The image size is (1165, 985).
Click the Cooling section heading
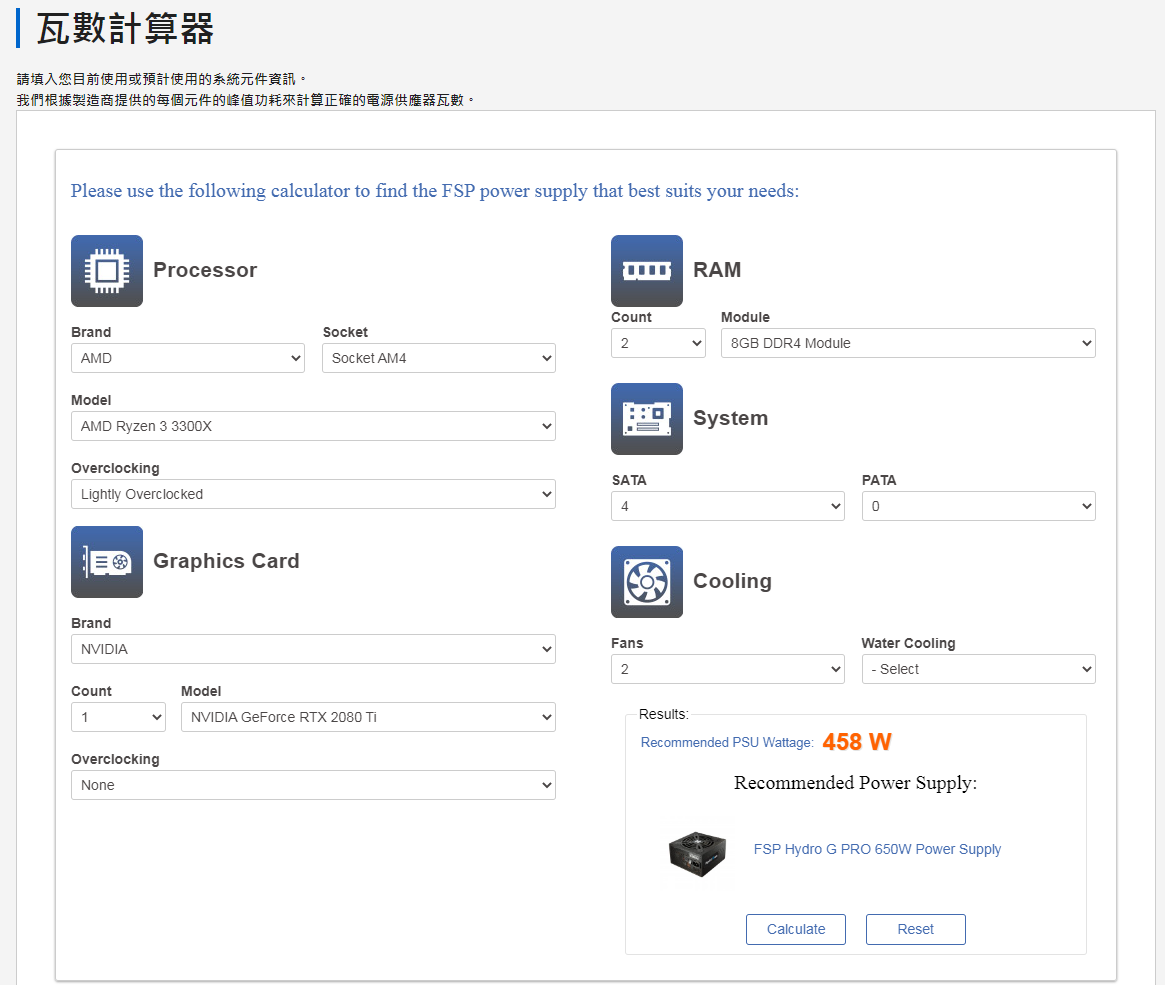(732, 581)
